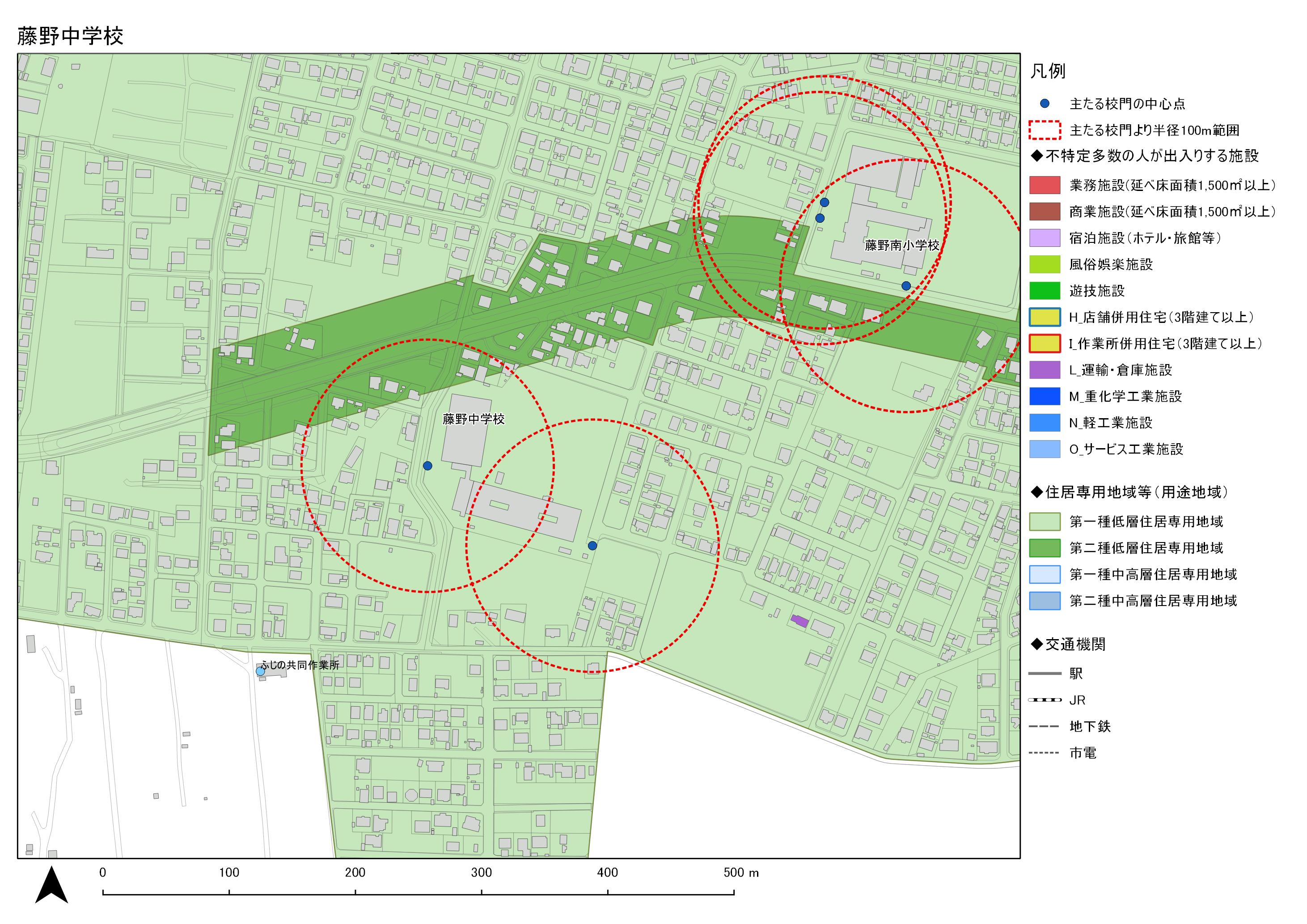Click the 第一種低層住居専用地域 legend text

pos(1146,521)
